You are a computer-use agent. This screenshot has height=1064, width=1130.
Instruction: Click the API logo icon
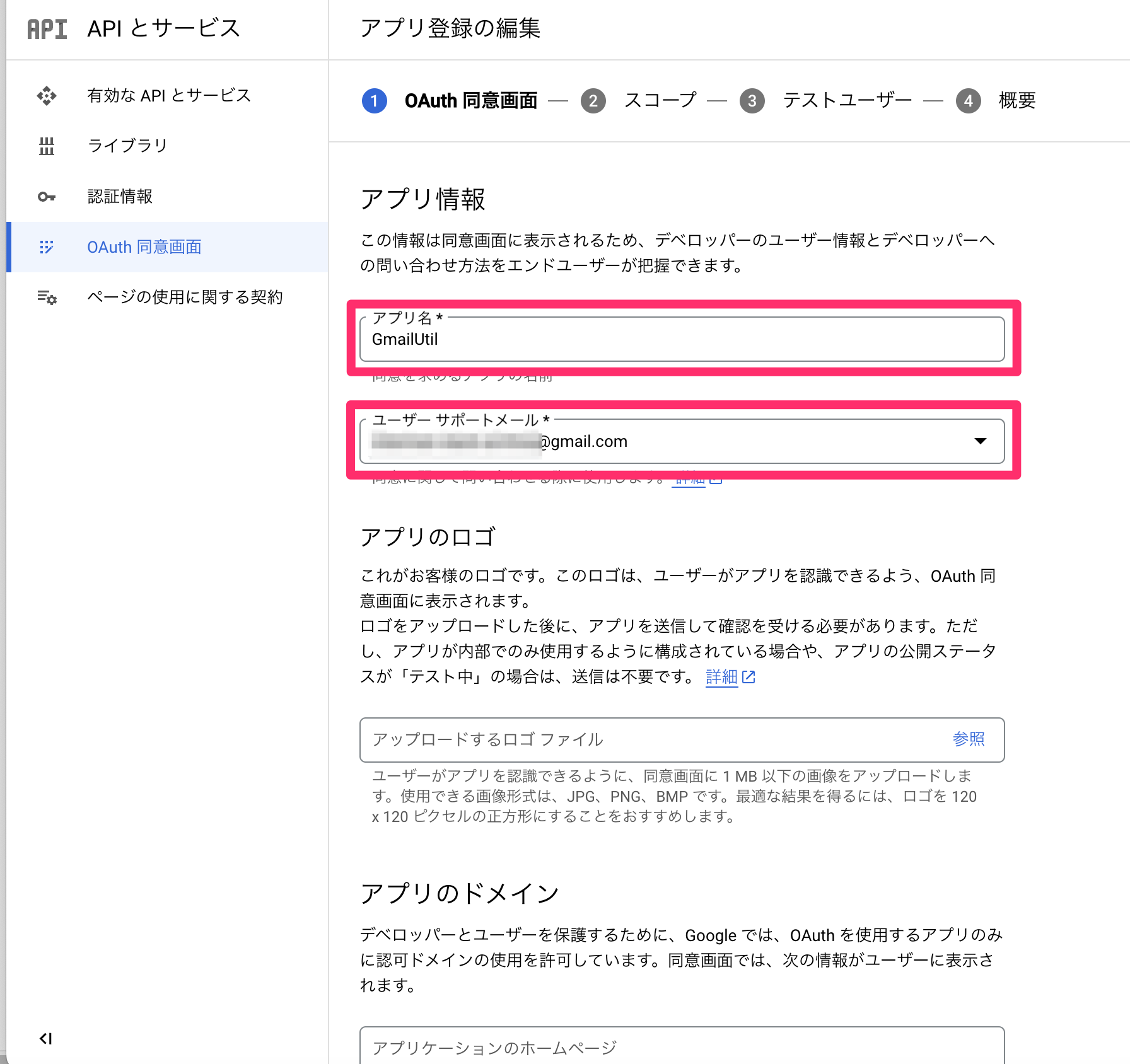47,29
